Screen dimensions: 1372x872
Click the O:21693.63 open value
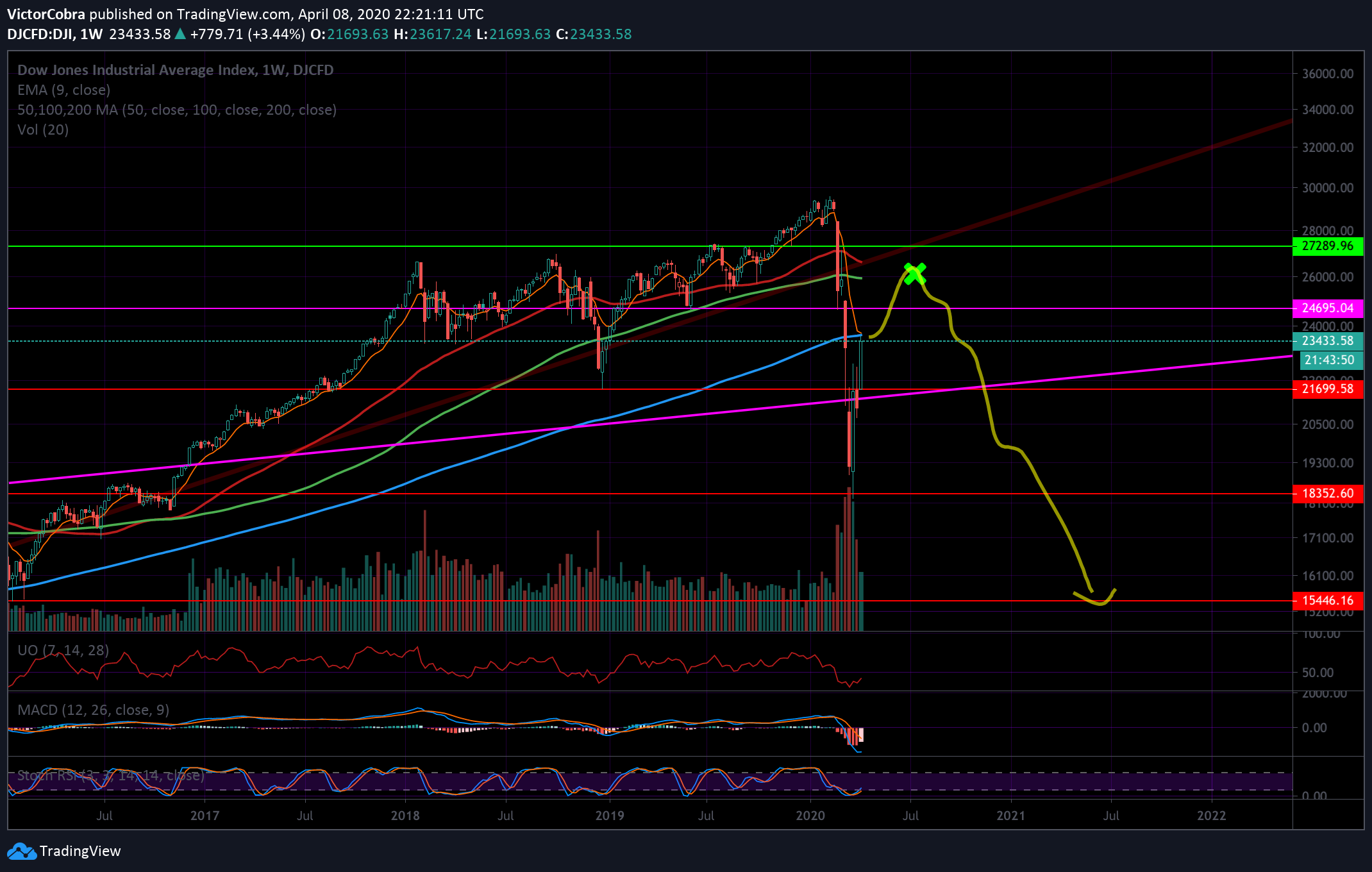[349, 34]
